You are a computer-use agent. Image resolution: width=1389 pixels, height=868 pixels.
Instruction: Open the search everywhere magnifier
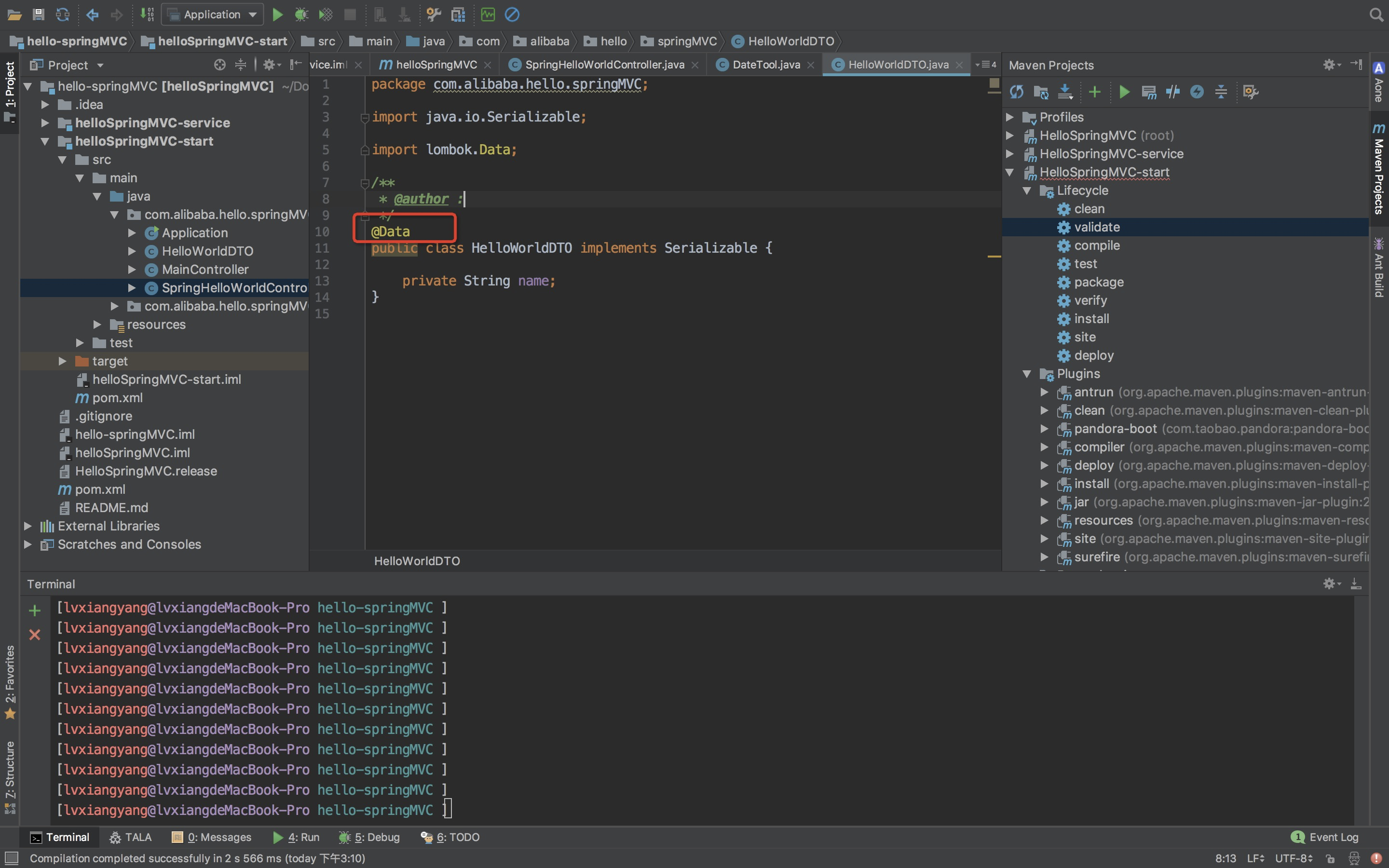click(1376, 14)
